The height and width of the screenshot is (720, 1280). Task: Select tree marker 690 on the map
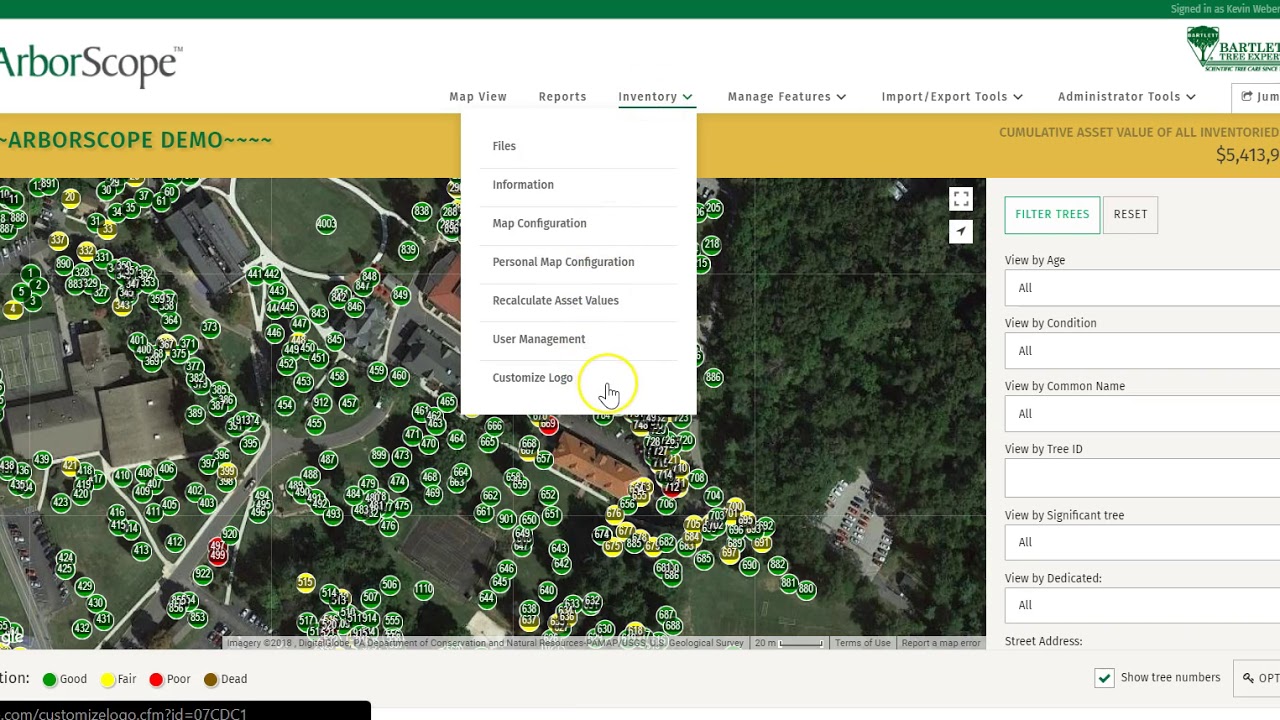(750, 565)
